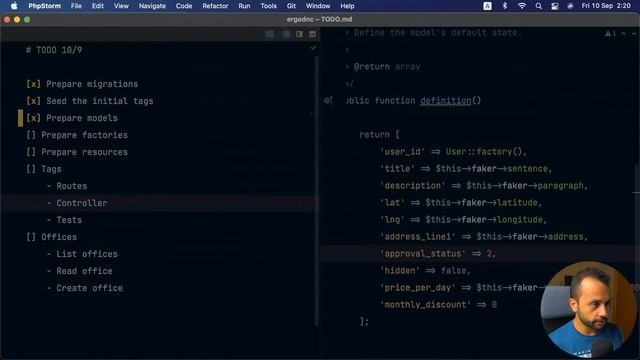Click the '- Tests' list item
Viewport: 640px width, 360px height.
(x=64, y=220)
